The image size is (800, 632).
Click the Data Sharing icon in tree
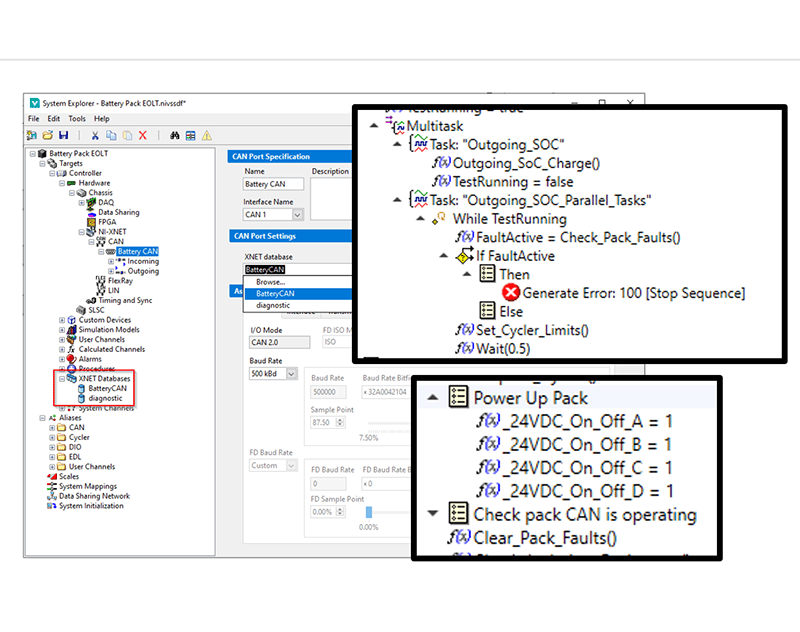91,212
